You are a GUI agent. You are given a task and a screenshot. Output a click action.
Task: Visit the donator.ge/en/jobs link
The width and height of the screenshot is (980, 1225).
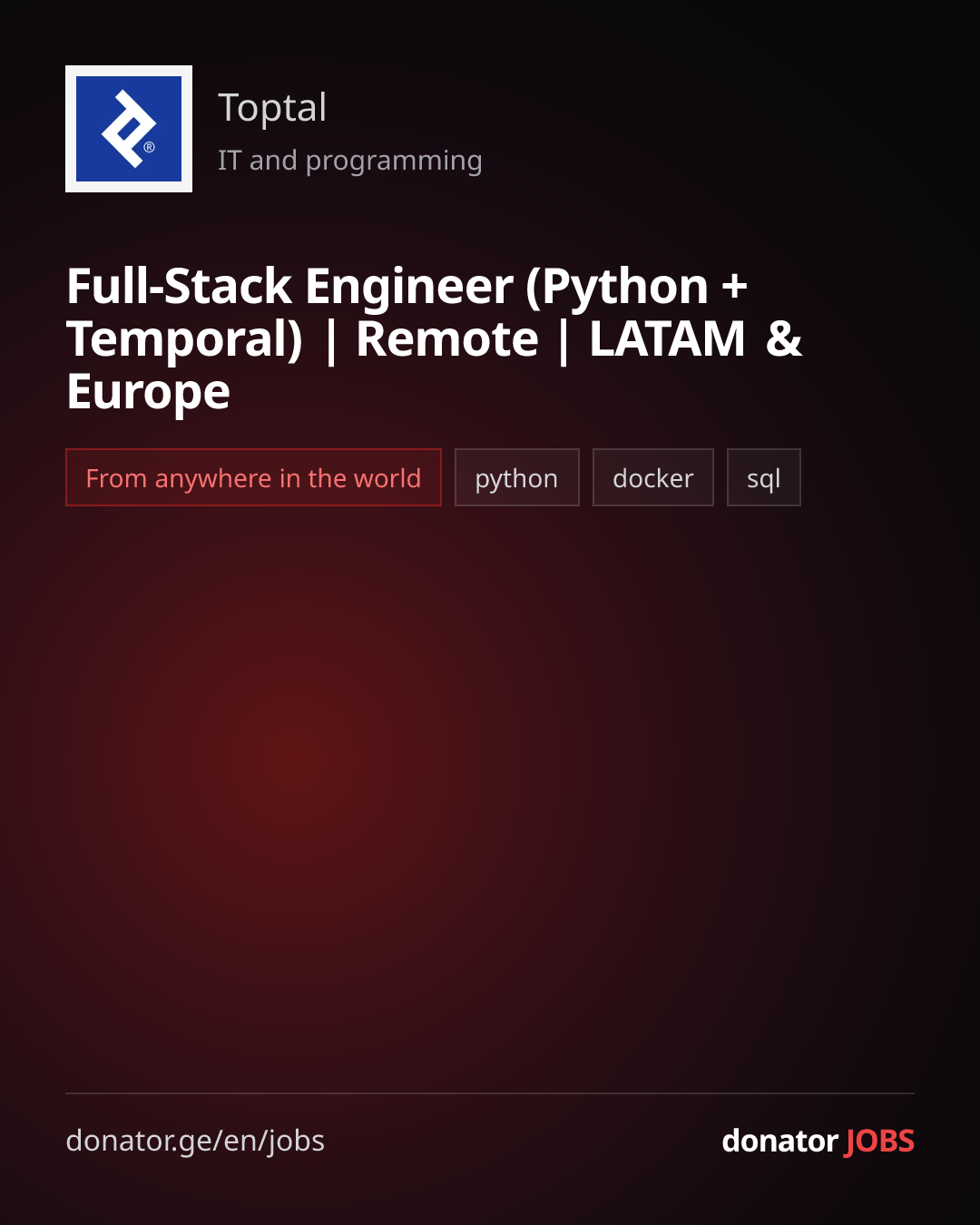pyautogui.click(x=195, y=1141)
